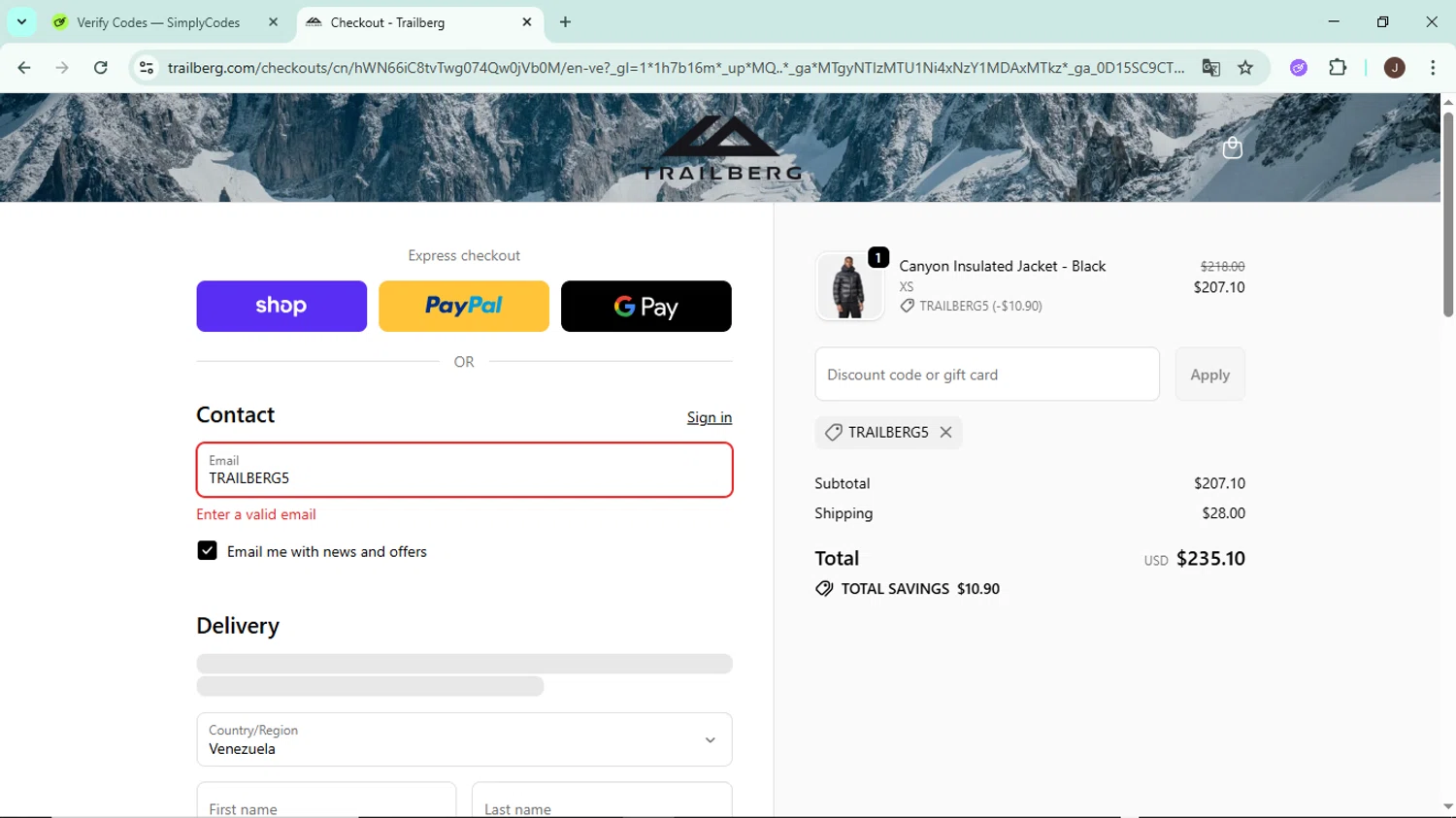
Task: Click the Apply discount button
Action: point(1209,375)
